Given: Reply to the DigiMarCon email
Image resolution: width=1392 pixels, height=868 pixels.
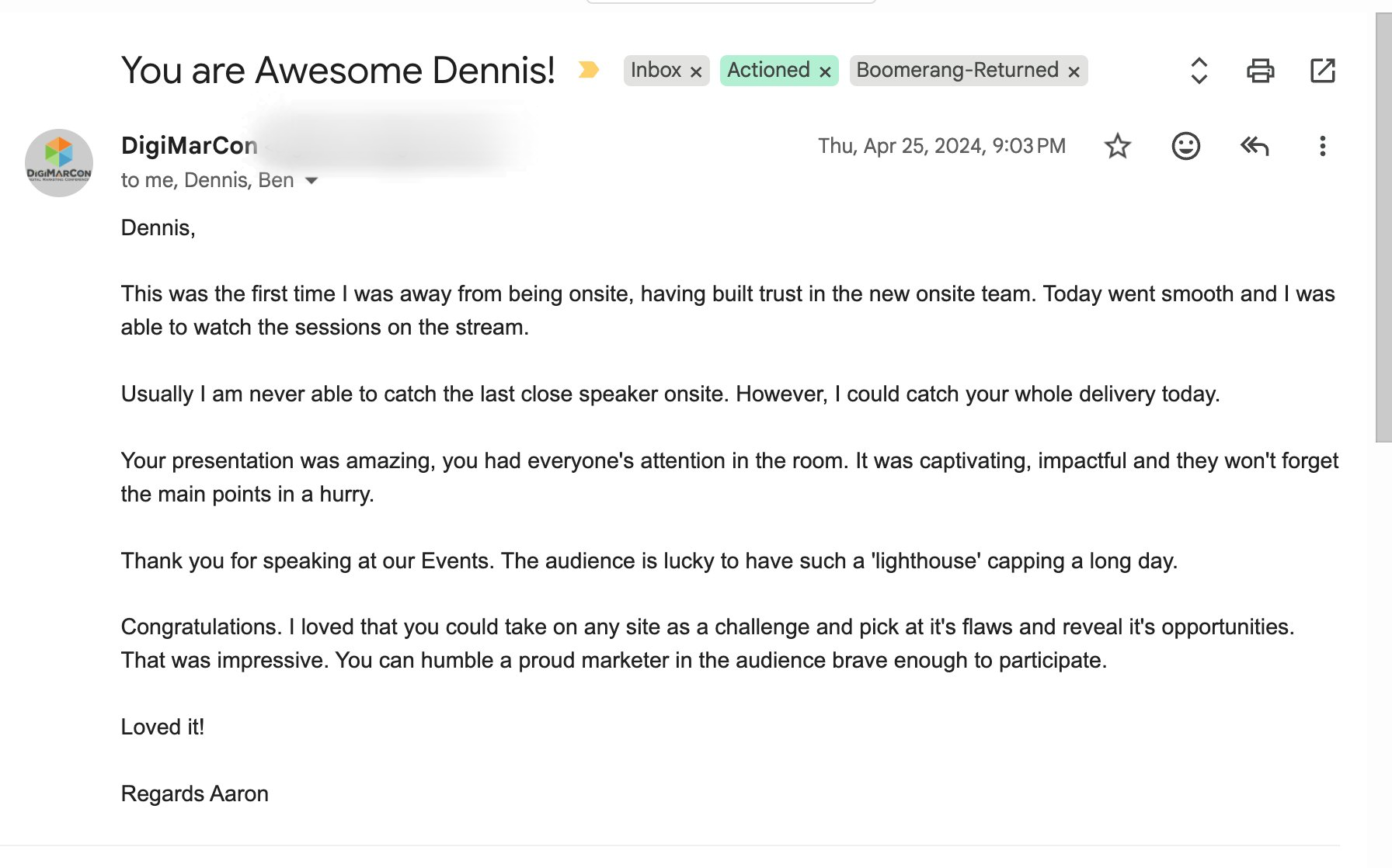Looking at the screenshot, I should (x=1255, y=146).
